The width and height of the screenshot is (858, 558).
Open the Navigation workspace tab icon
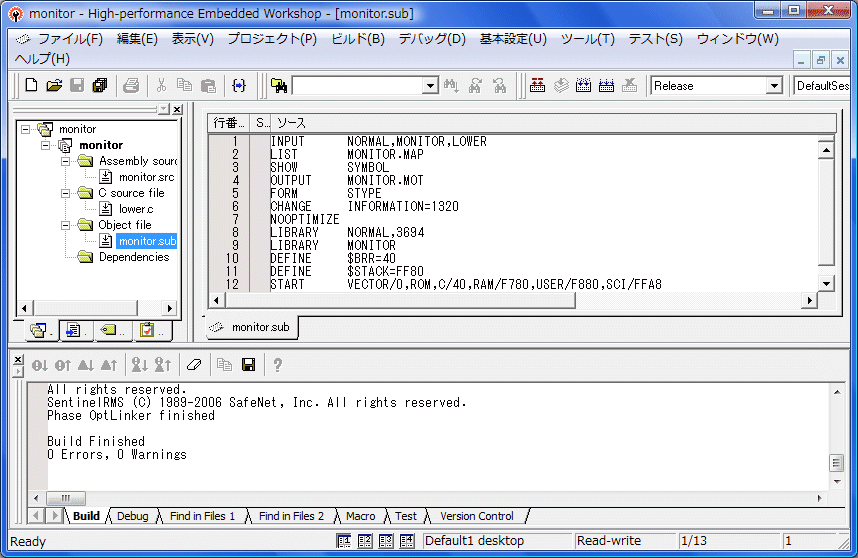111,330
